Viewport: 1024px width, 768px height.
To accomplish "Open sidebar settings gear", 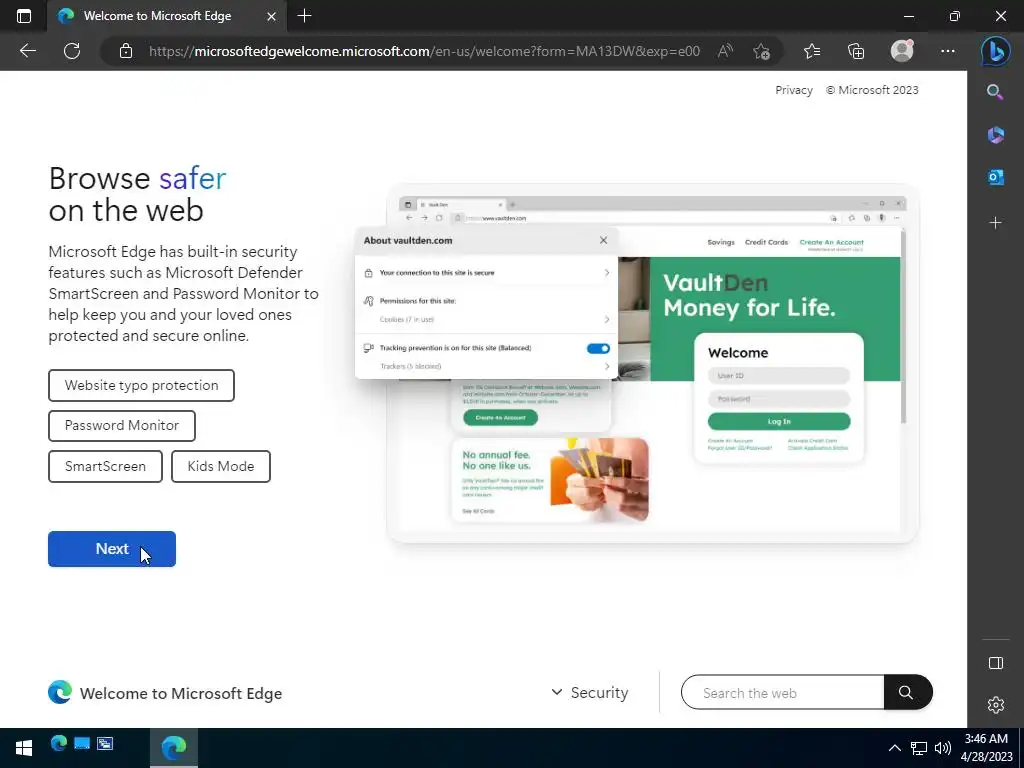I will click(x=995, y=705).
